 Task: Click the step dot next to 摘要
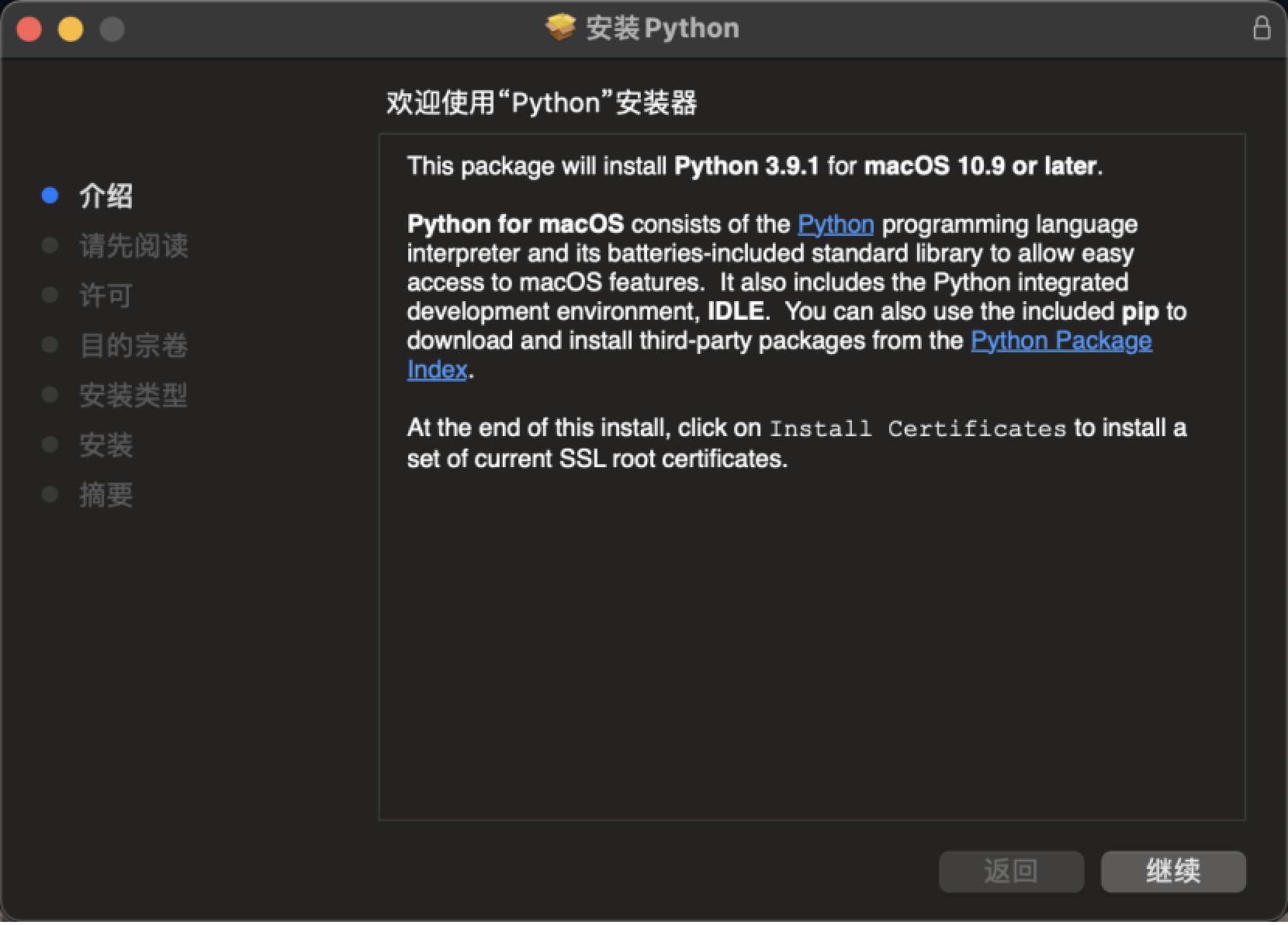coord(50,494)
